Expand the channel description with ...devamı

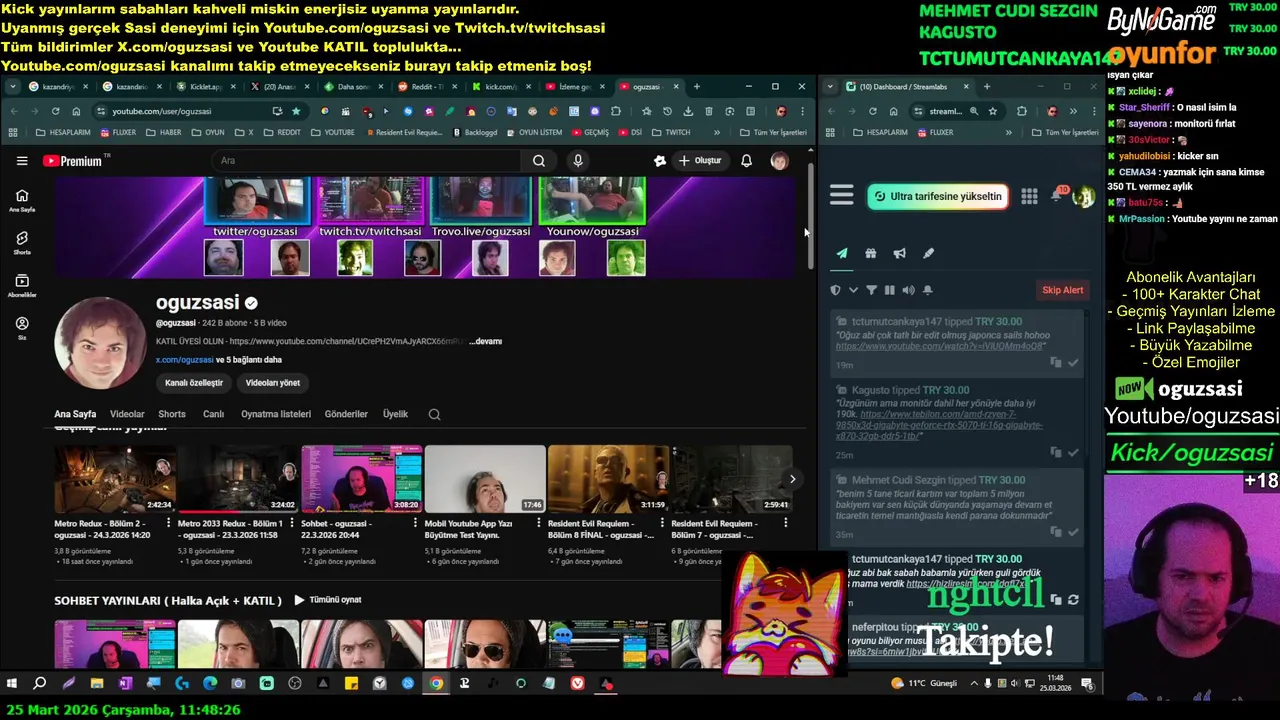tap(485, 341)
